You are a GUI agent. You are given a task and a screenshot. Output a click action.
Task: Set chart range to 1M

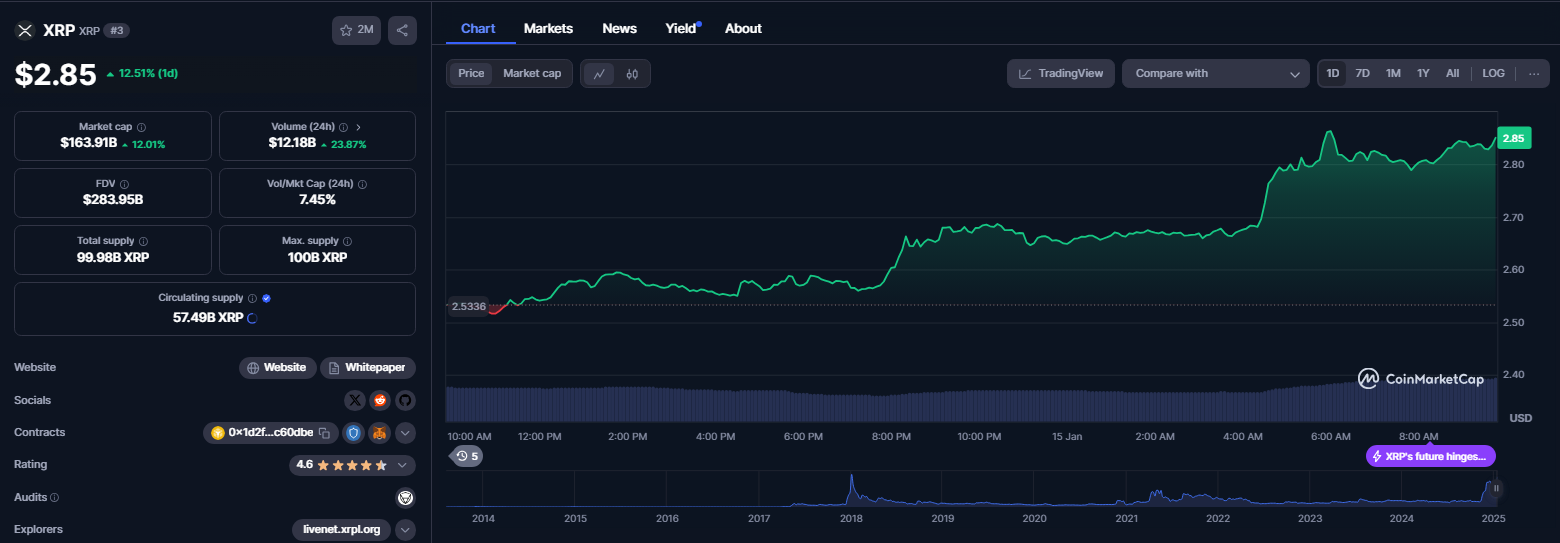[x=1393, y=73]
